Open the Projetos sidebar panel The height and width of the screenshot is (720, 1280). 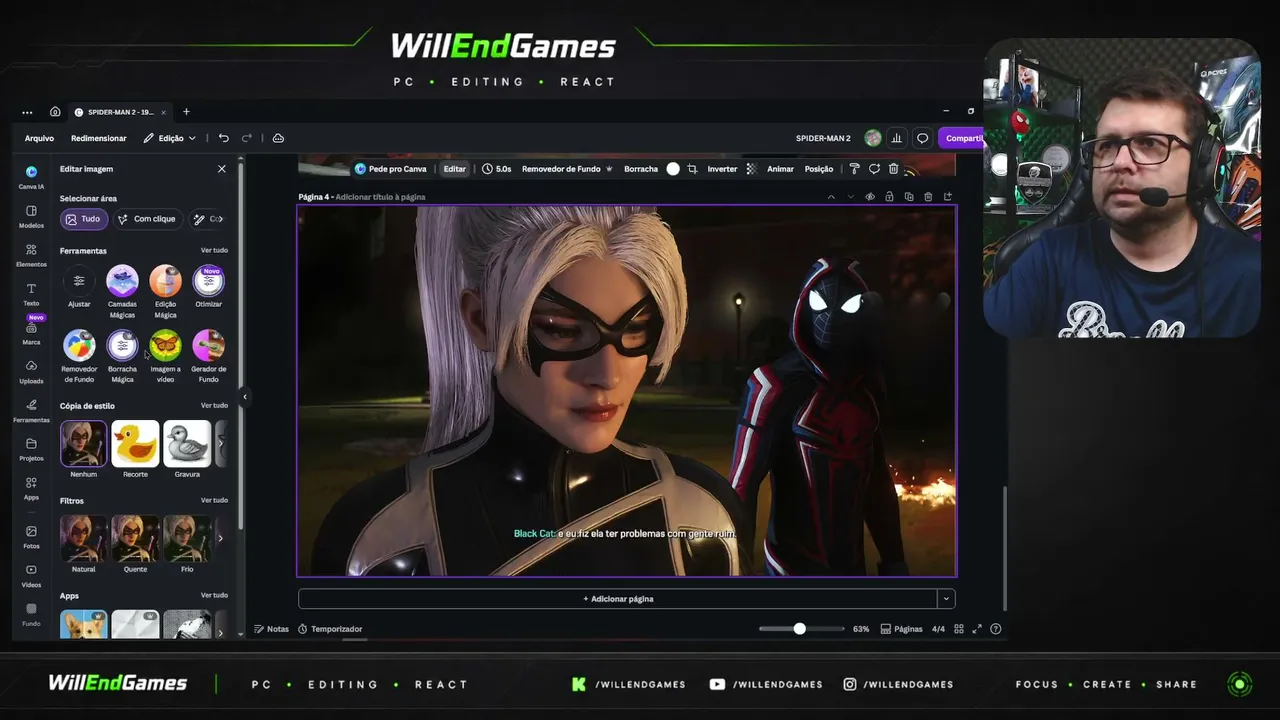click(x=31, y=449)
